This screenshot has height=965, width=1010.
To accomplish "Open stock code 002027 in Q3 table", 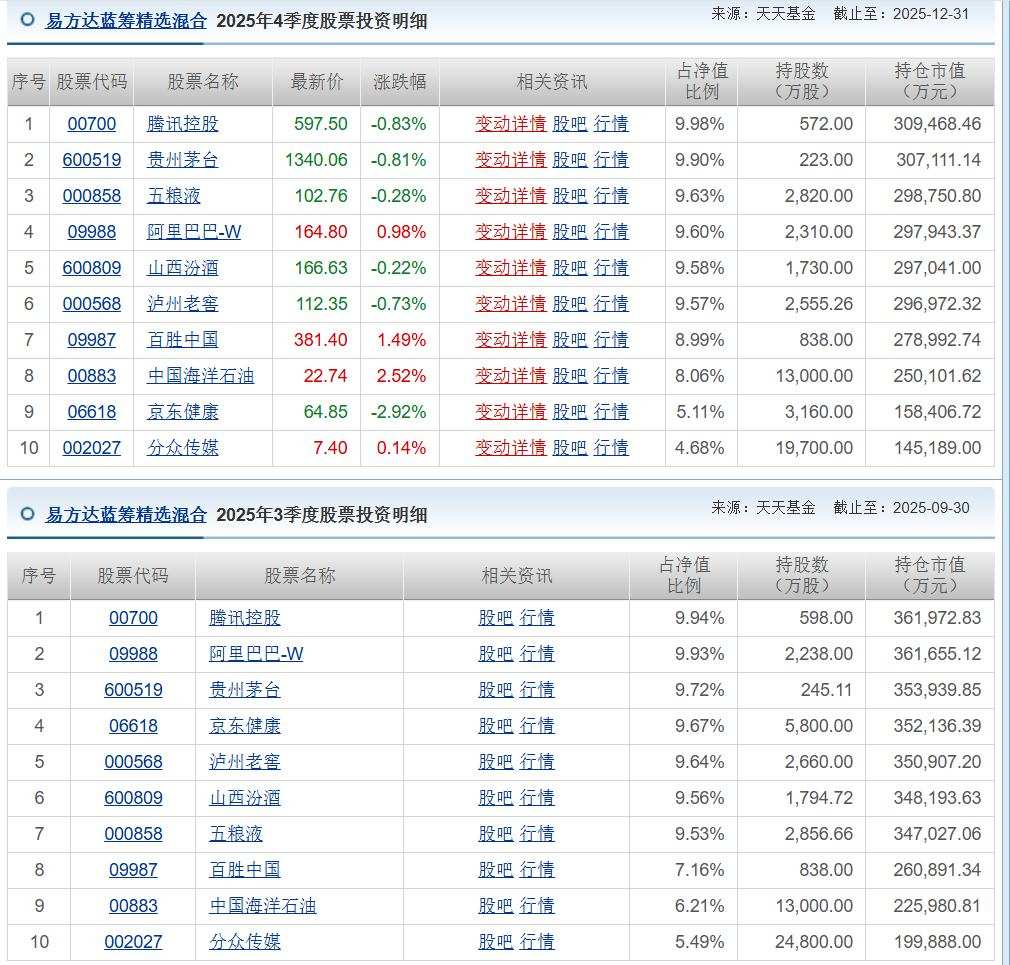I will pyautogui.click(x=133, y=941).
